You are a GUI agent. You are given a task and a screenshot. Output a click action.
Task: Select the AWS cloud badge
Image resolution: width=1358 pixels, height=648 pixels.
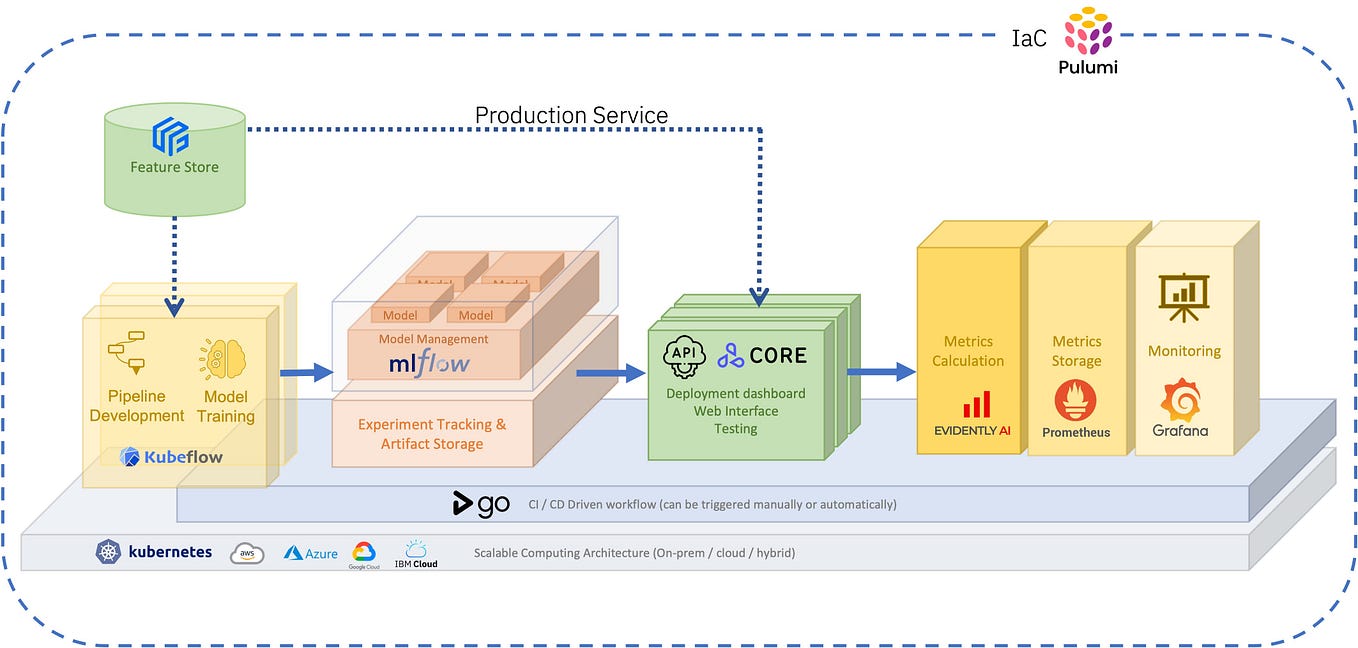246,553
